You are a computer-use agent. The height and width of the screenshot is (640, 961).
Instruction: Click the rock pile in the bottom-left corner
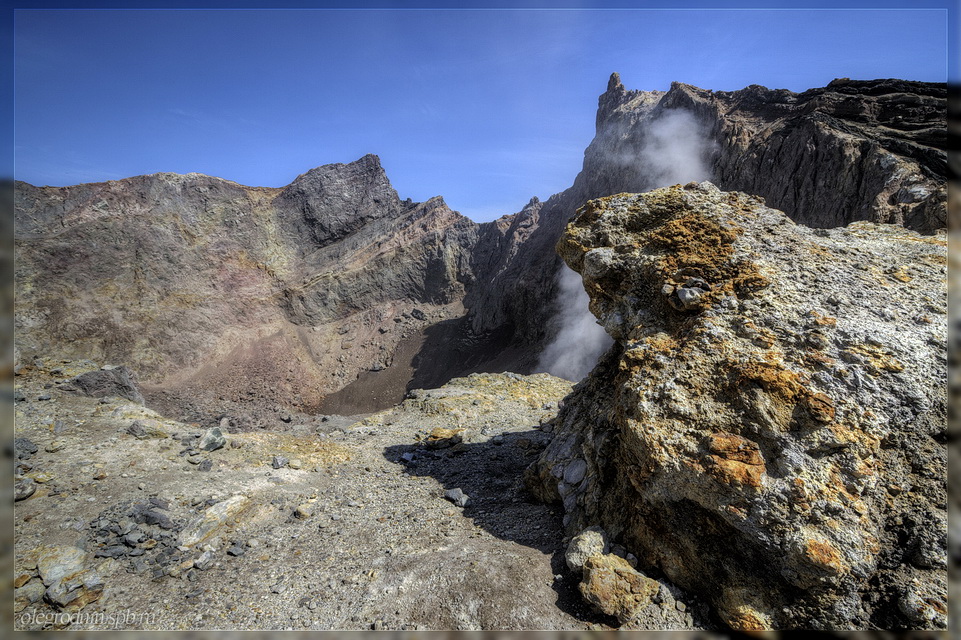point(62,585)
